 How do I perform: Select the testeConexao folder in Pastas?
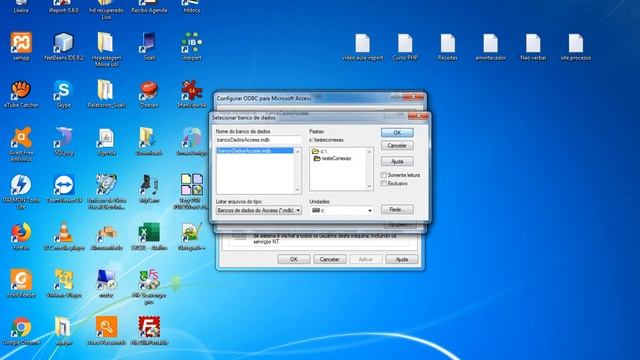[332, 158]
